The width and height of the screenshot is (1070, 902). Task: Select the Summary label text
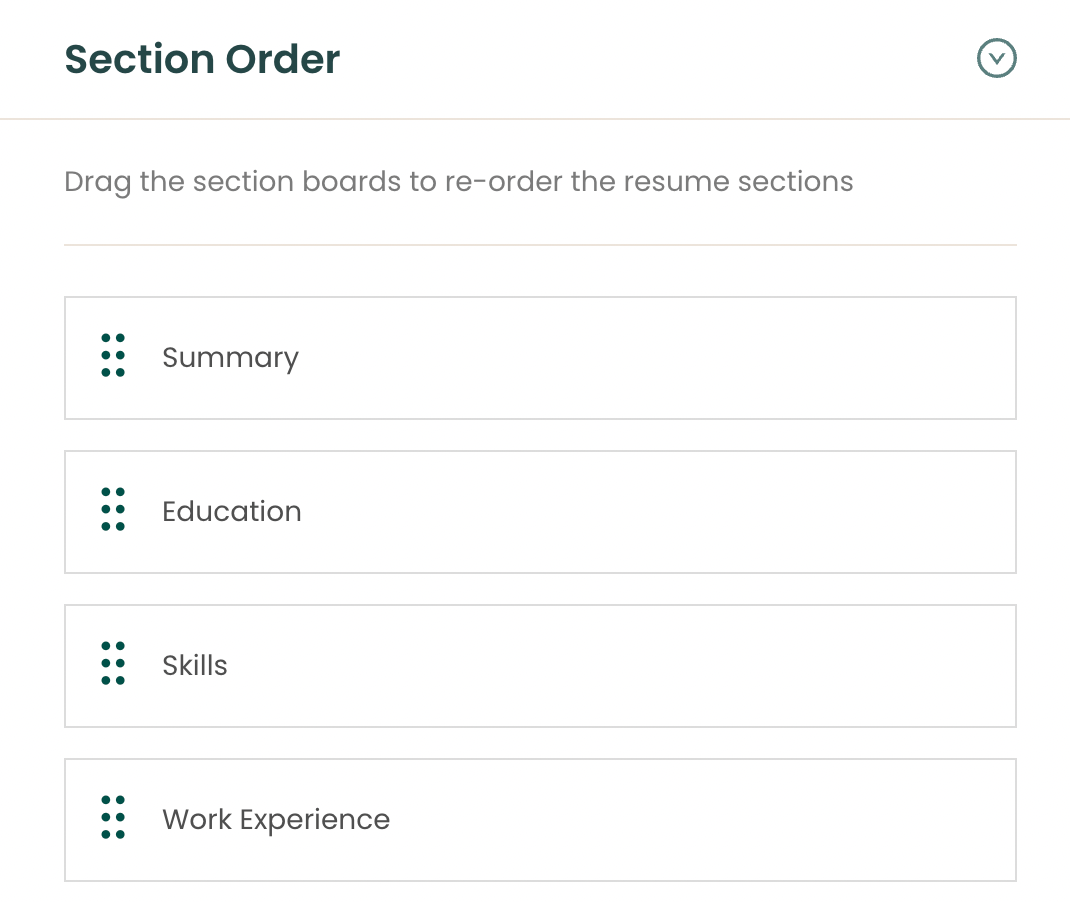coord(230,357)
